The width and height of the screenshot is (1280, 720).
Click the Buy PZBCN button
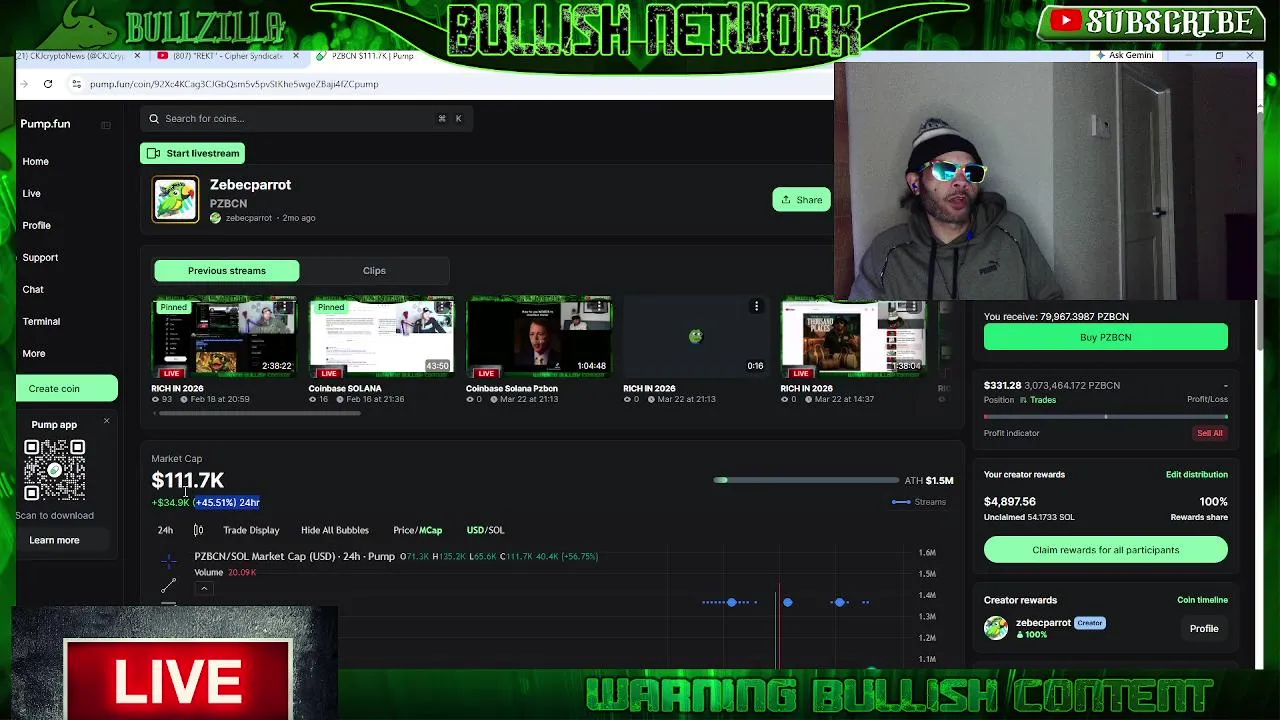(1106, 337)
